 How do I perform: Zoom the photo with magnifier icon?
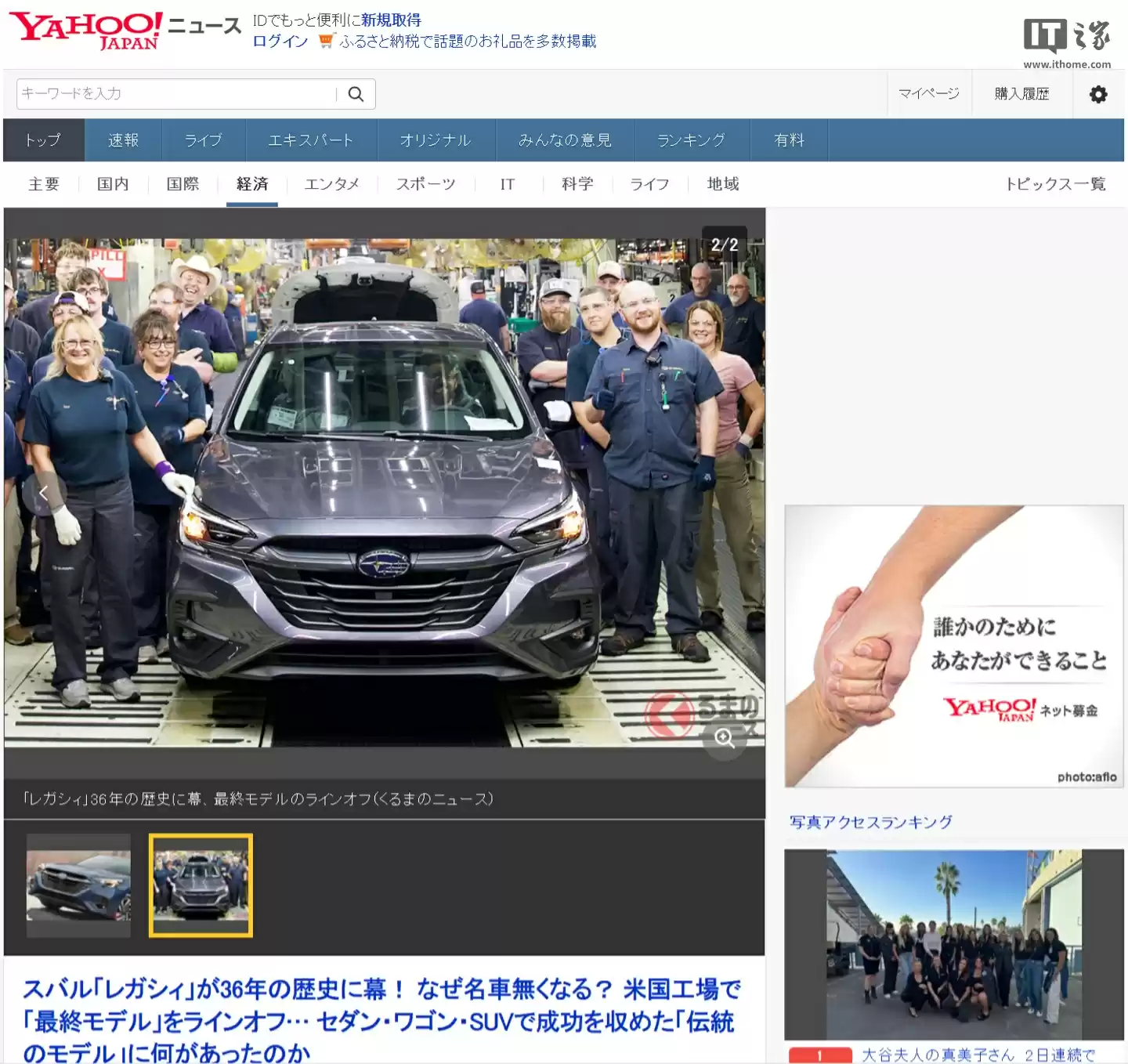(x=725, y=737)
